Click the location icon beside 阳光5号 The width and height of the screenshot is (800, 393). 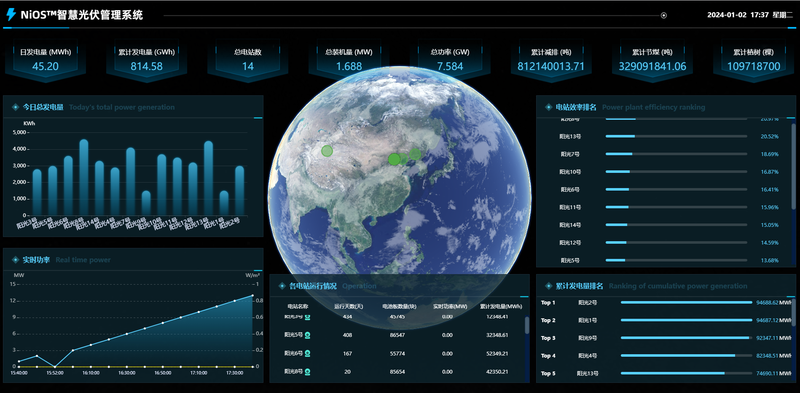pyautogui.click(x=308, y=335)
